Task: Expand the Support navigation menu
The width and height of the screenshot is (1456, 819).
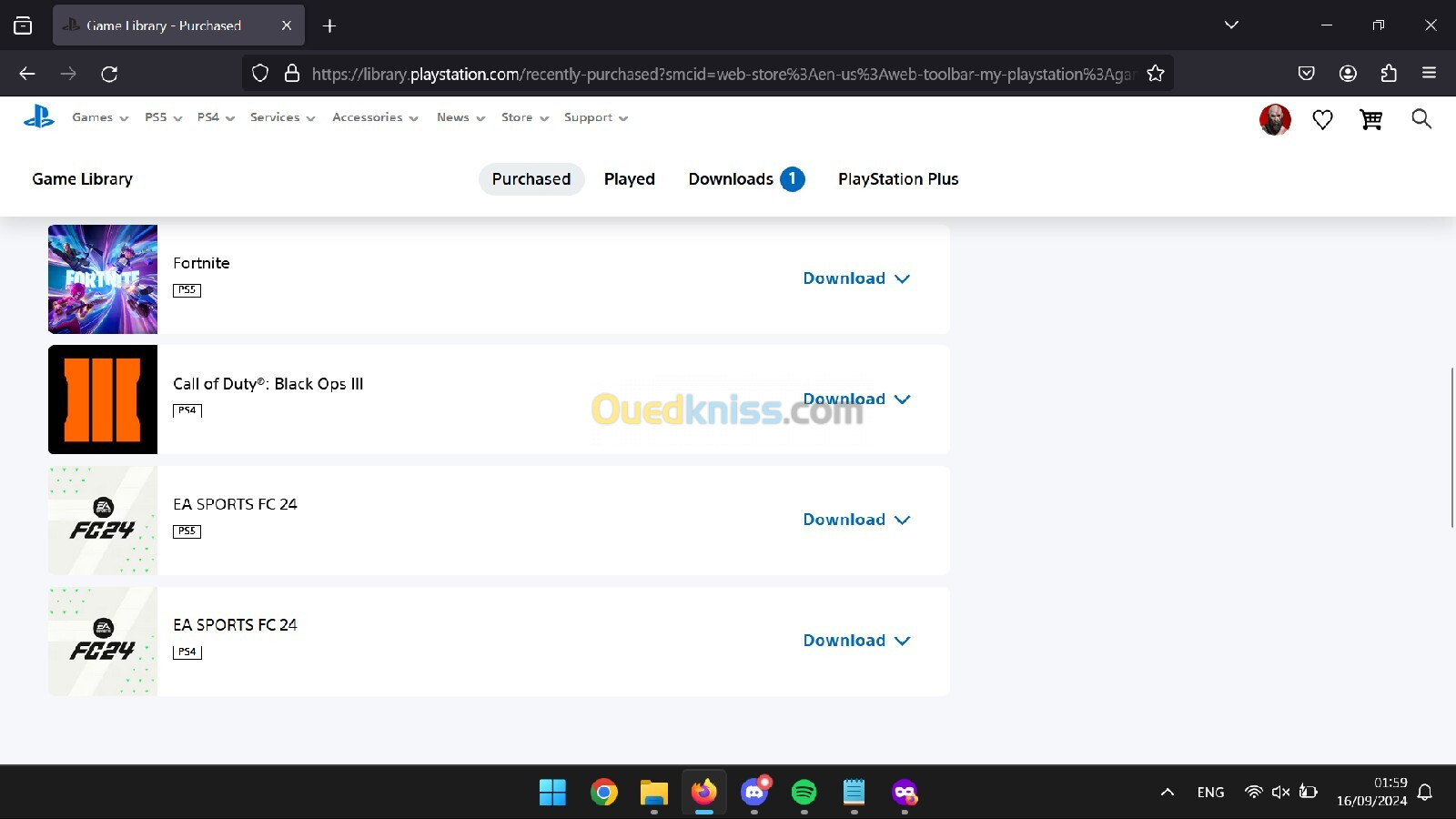Action: click(x=596, y=117)
